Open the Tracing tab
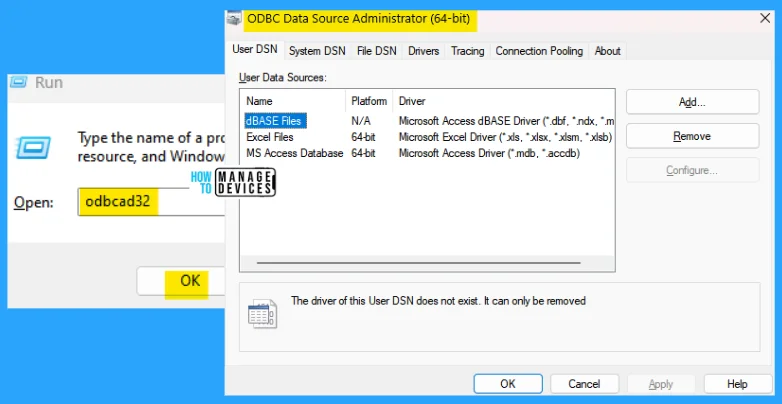 tap(467, 51)
